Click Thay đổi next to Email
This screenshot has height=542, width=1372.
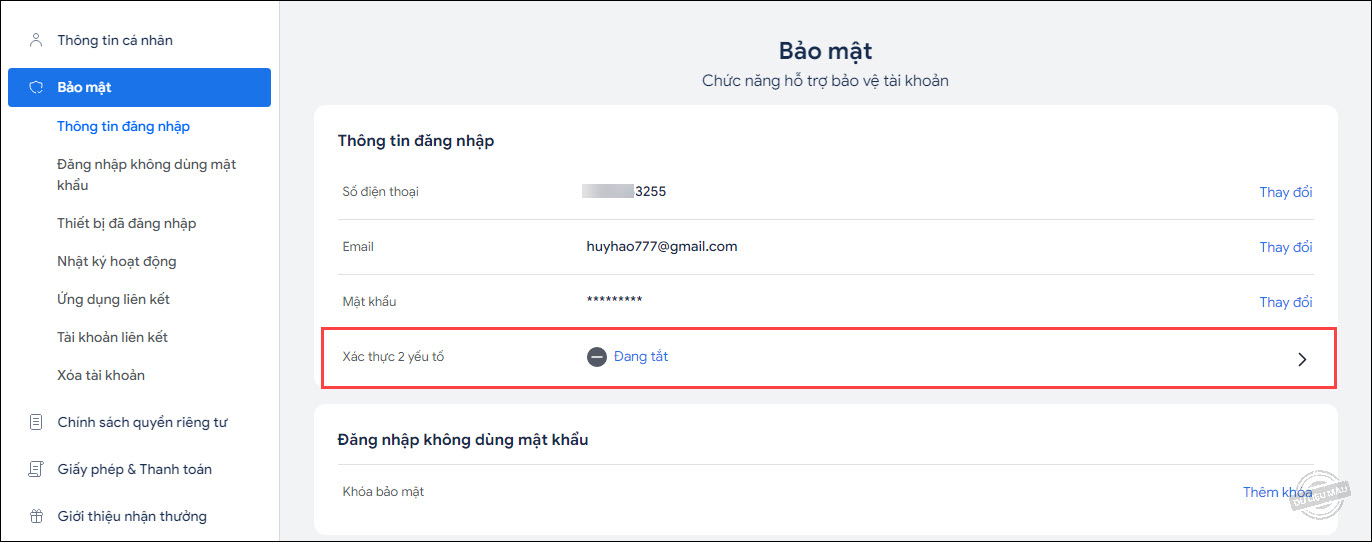click(1286, 247)
